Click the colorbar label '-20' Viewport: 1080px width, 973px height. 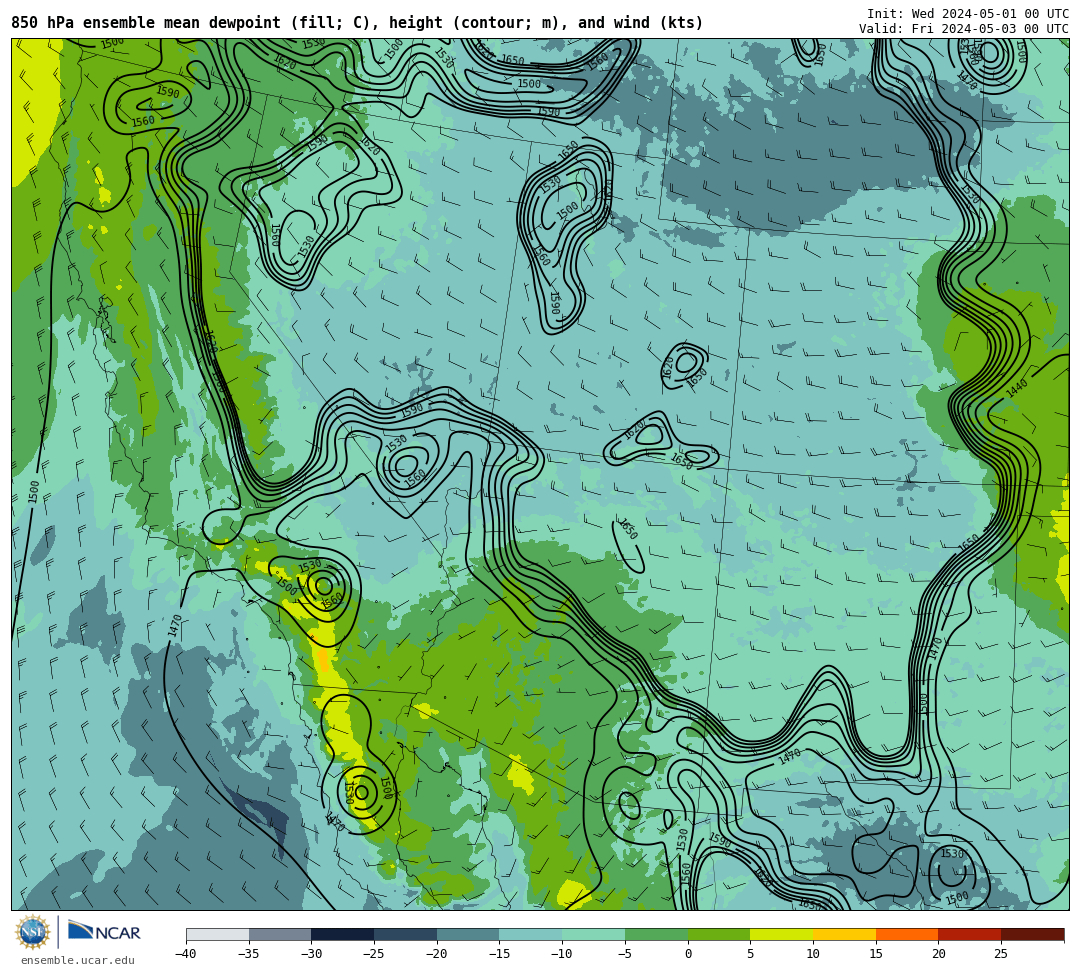(436, 954)
